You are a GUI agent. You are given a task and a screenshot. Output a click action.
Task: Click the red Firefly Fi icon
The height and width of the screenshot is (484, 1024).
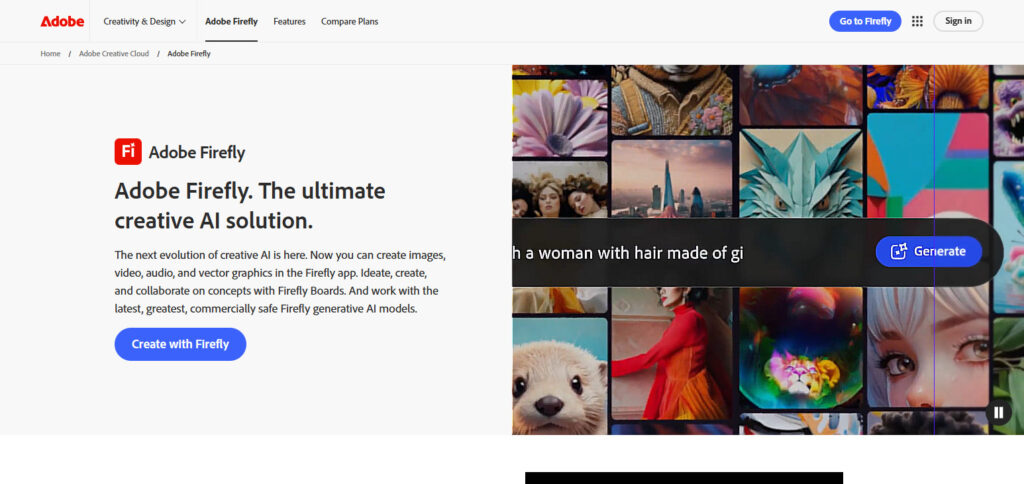(128, 152)
